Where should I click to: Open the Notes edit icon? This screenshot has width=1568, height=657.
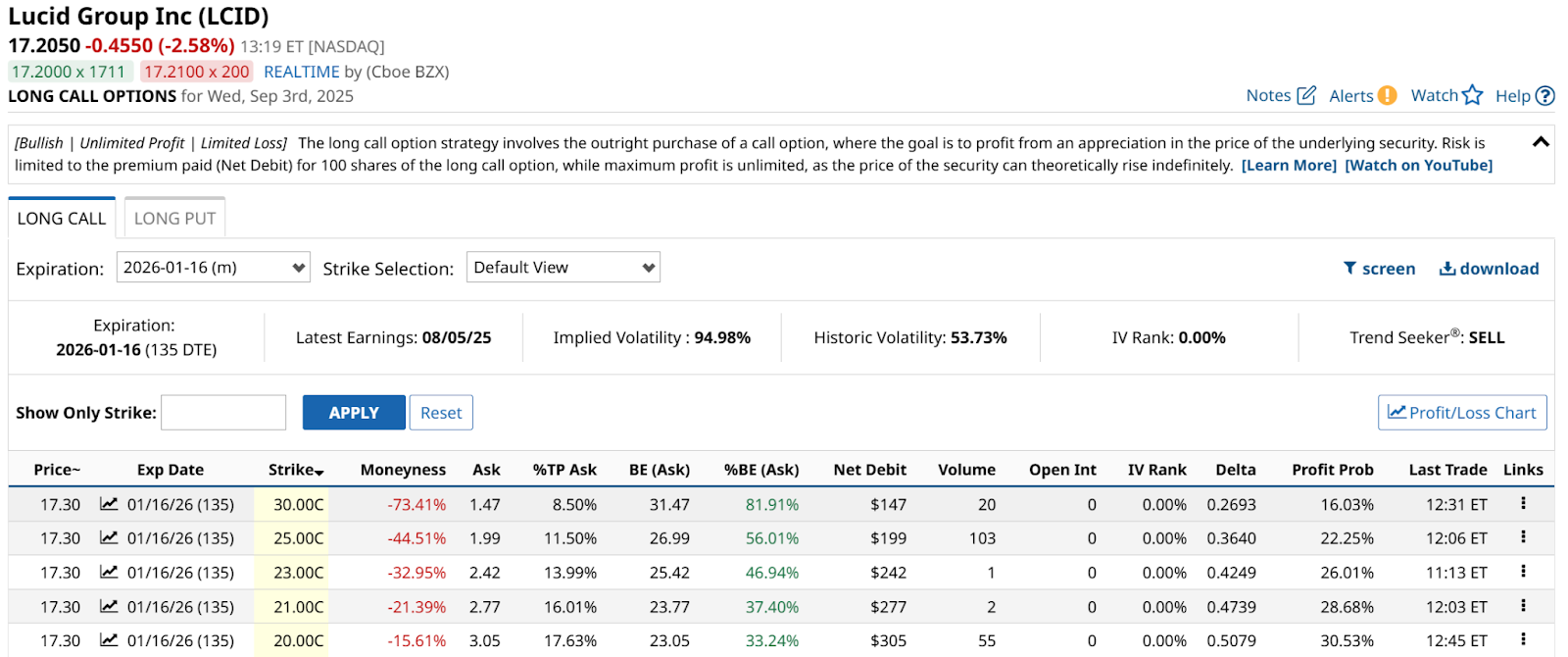coord(1306,95)
